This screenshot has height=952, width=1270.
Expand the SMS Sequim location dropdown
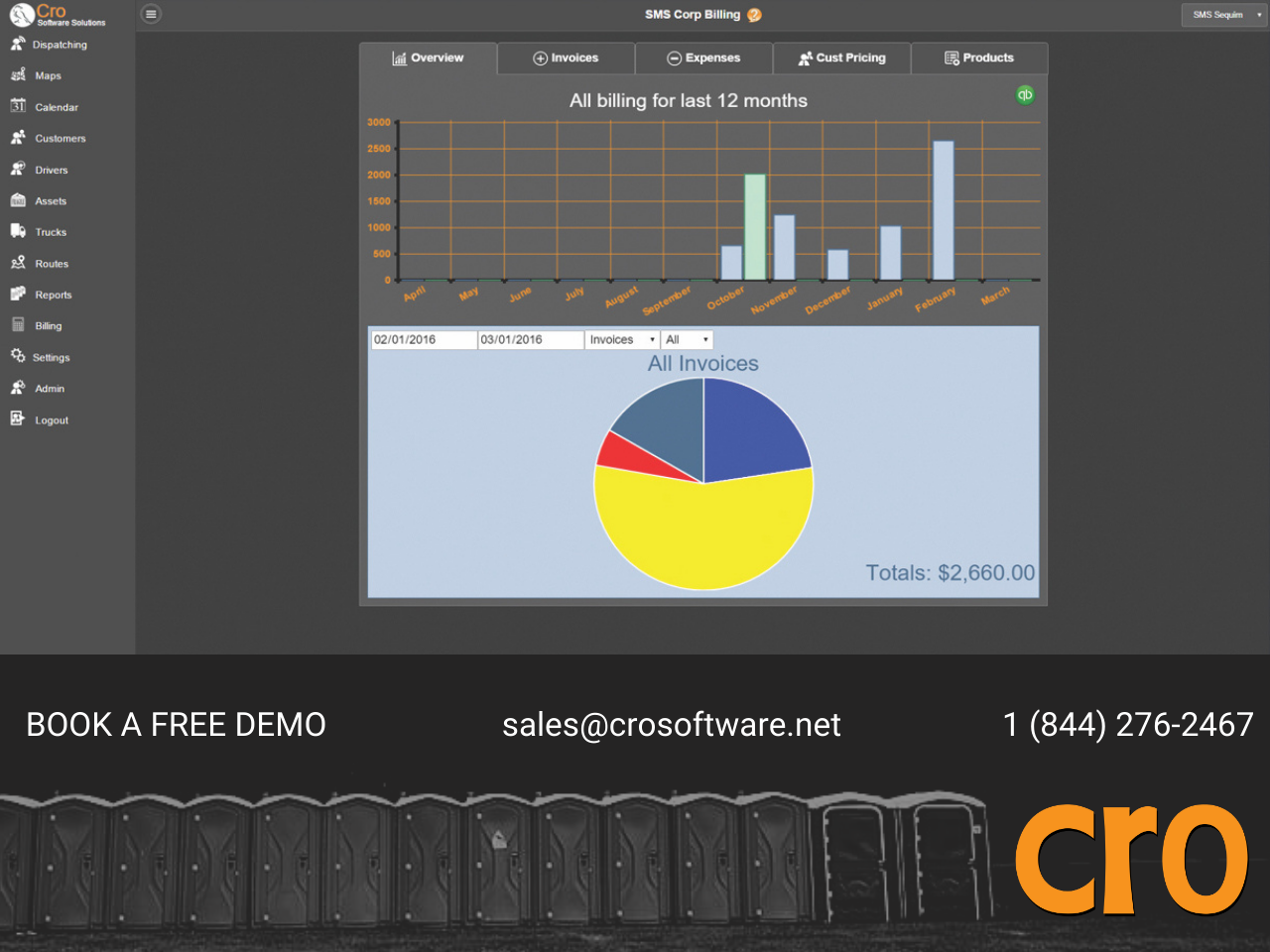[x=1225, y=15]
